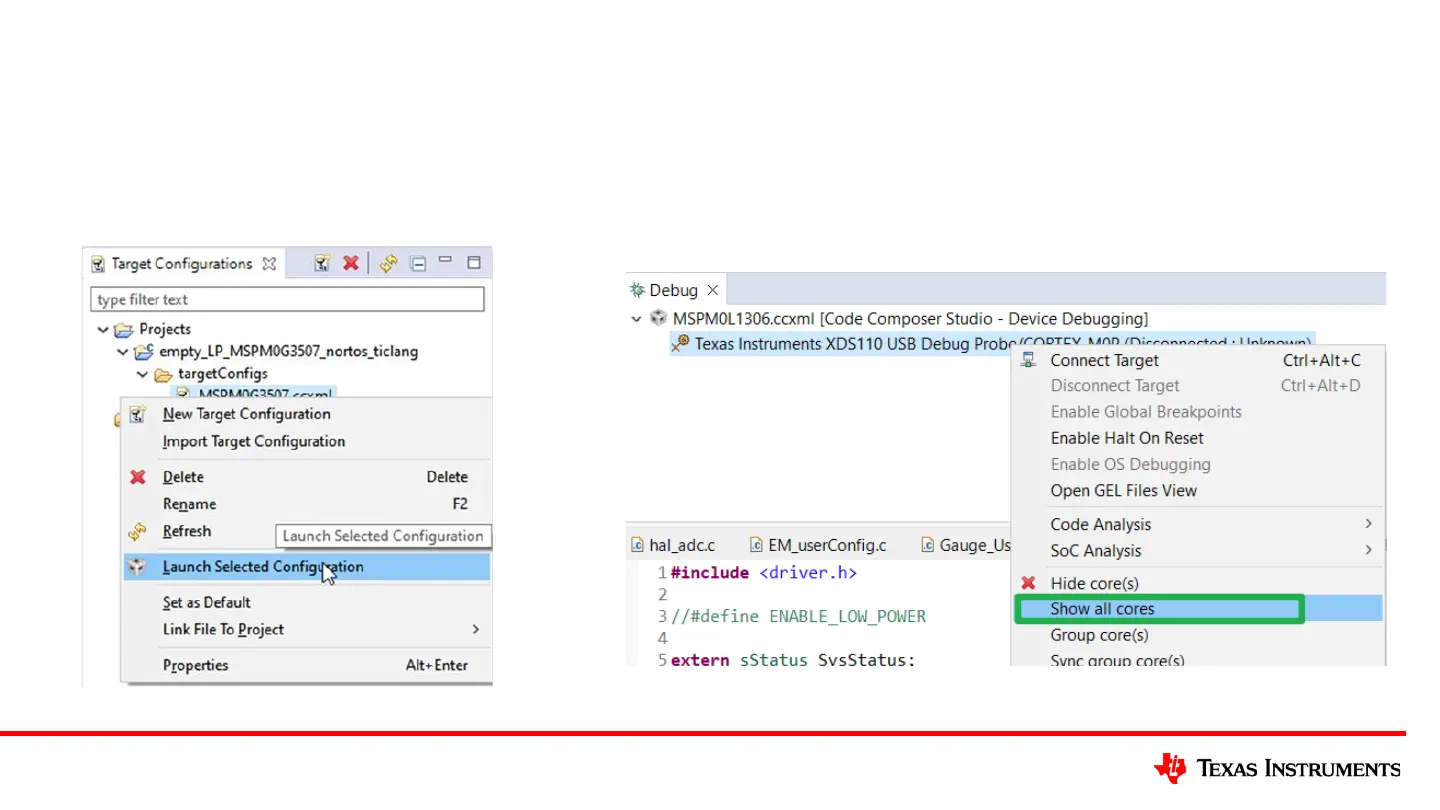1440x810 pixels.
Task: Close the Debug tab
Action: pyautogui.click(x=713, y=290)
